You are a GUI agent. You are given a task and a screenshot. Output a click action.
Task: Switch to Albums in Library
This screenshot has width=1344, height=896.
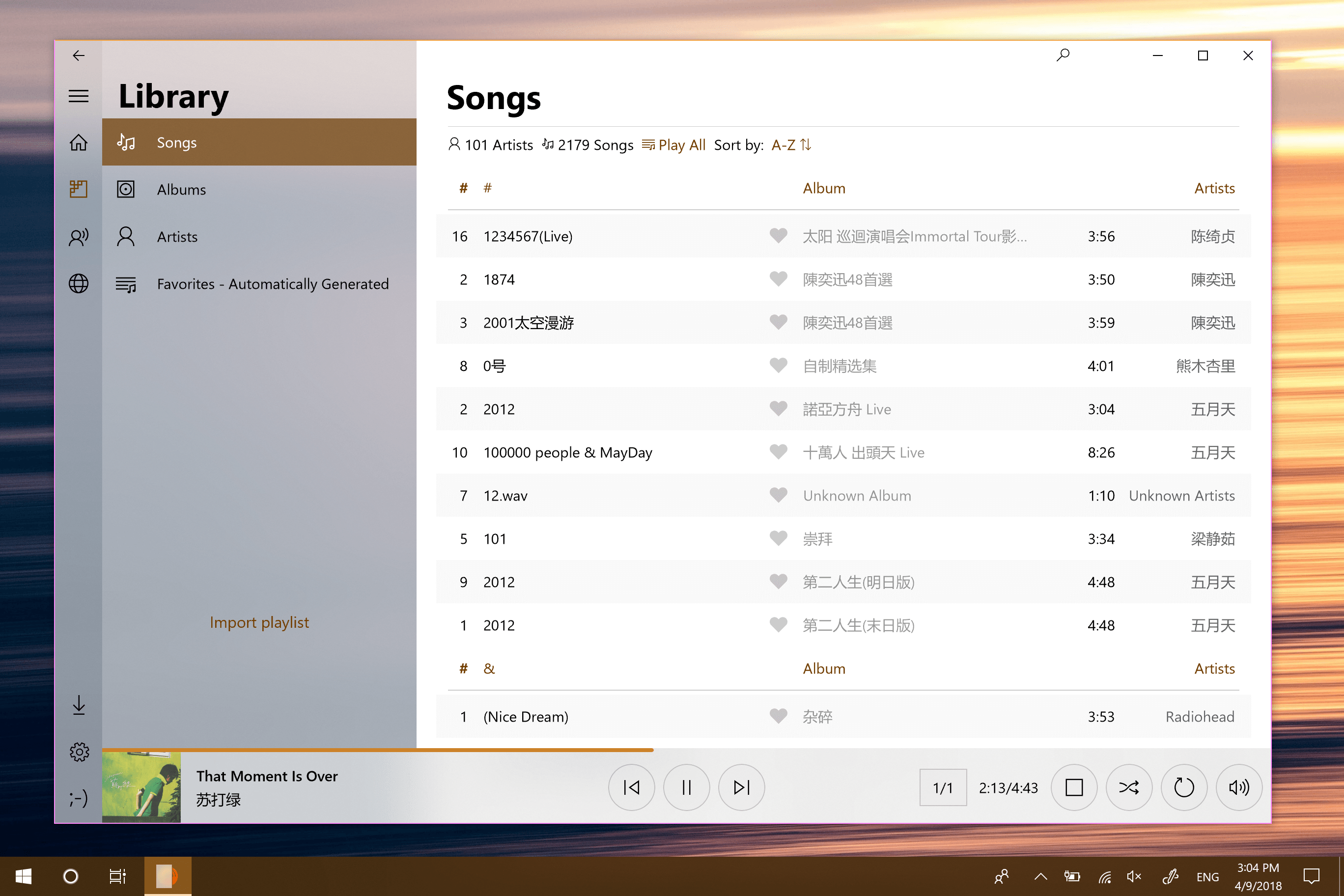point(181,190)
